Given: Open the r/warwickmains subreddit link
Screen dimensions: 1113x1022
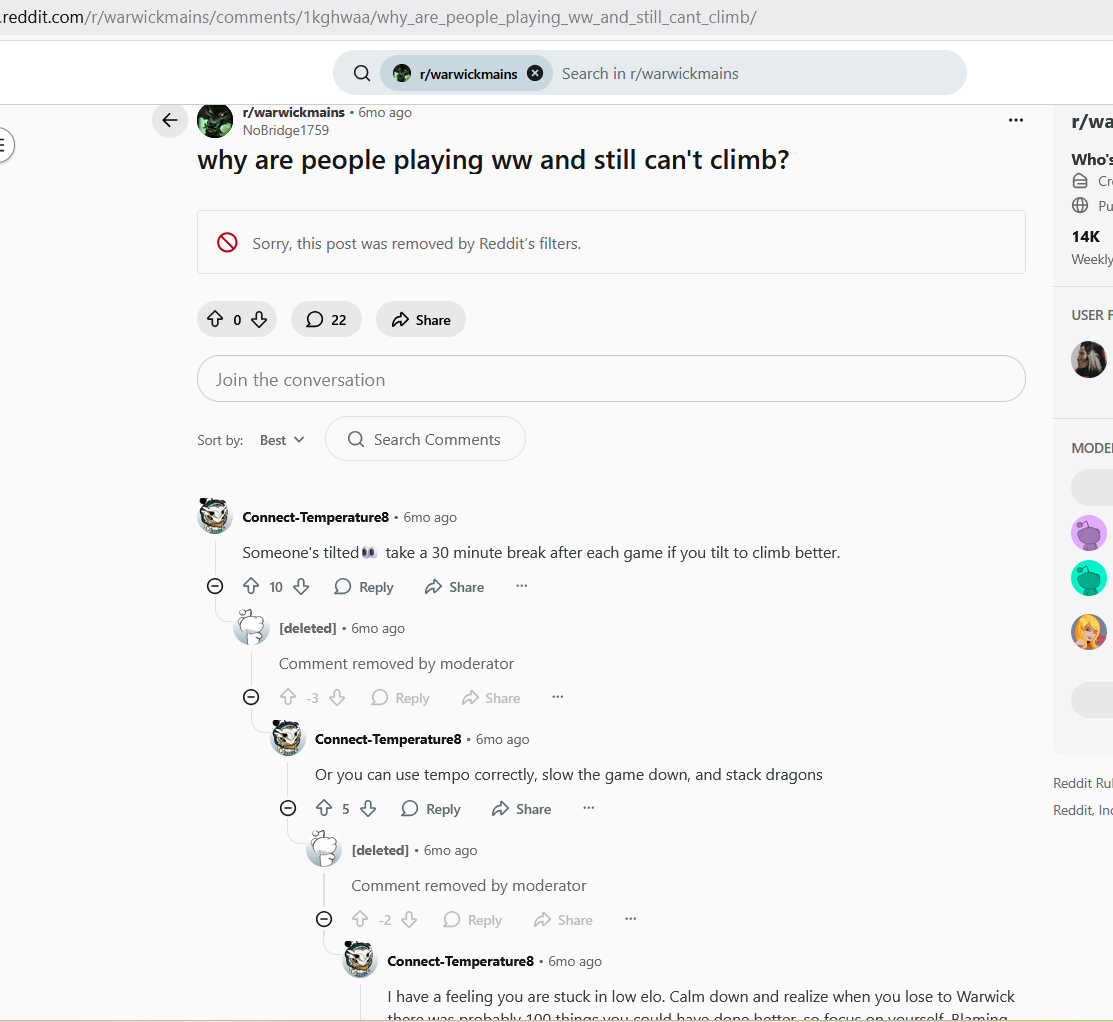Looking at the screenshot, I should pos(293,112).
